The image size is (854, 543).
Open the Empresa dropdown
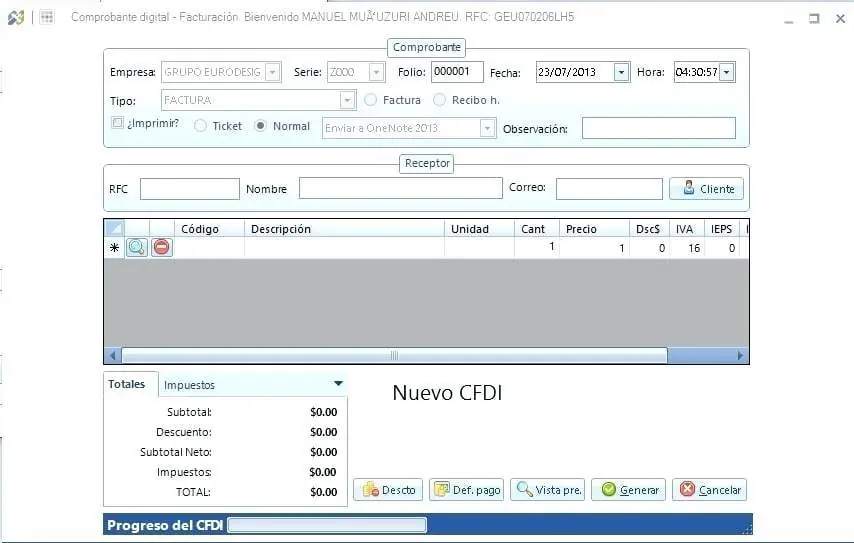pyautogui.click(x=273, y=72)
